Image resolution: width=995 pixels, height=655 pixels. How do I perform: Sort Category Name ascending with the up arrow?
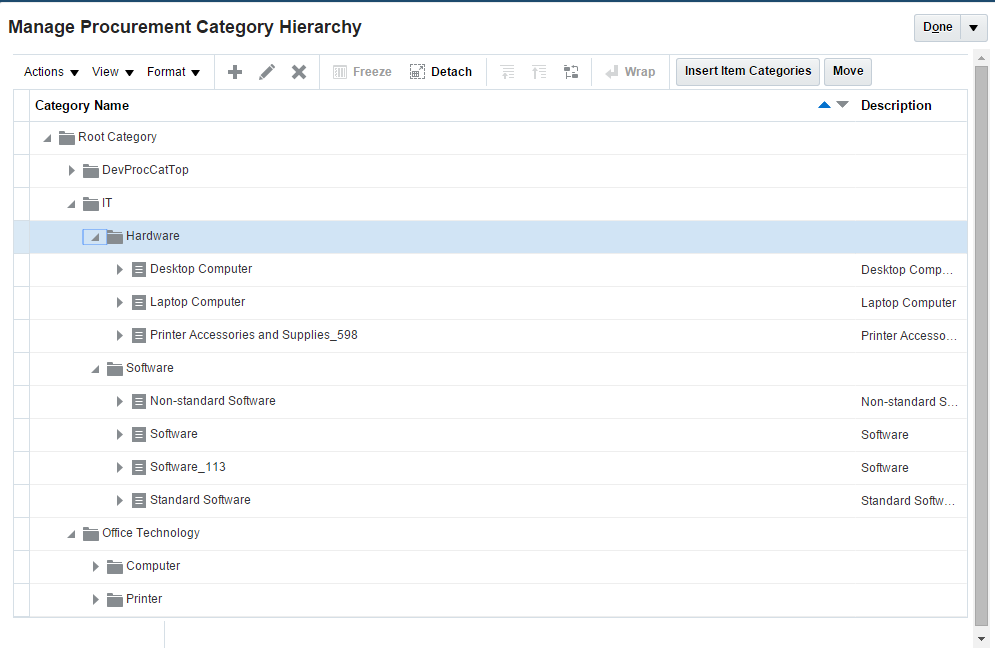click(822, 105)
